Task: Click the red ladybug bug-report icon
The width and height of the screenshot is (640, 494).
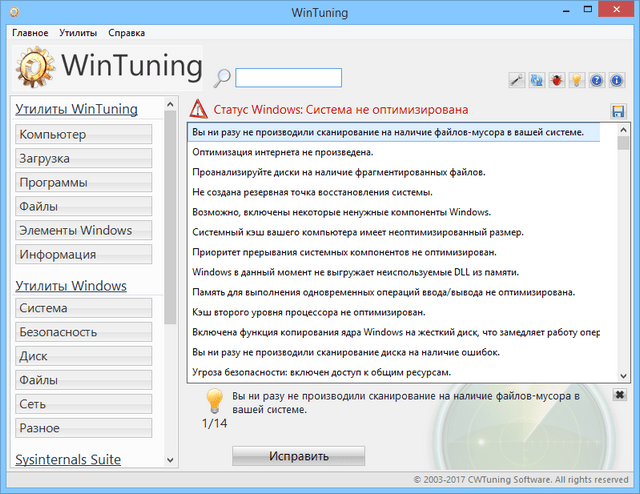Action: pyautogui.click(x=556, y=81)
